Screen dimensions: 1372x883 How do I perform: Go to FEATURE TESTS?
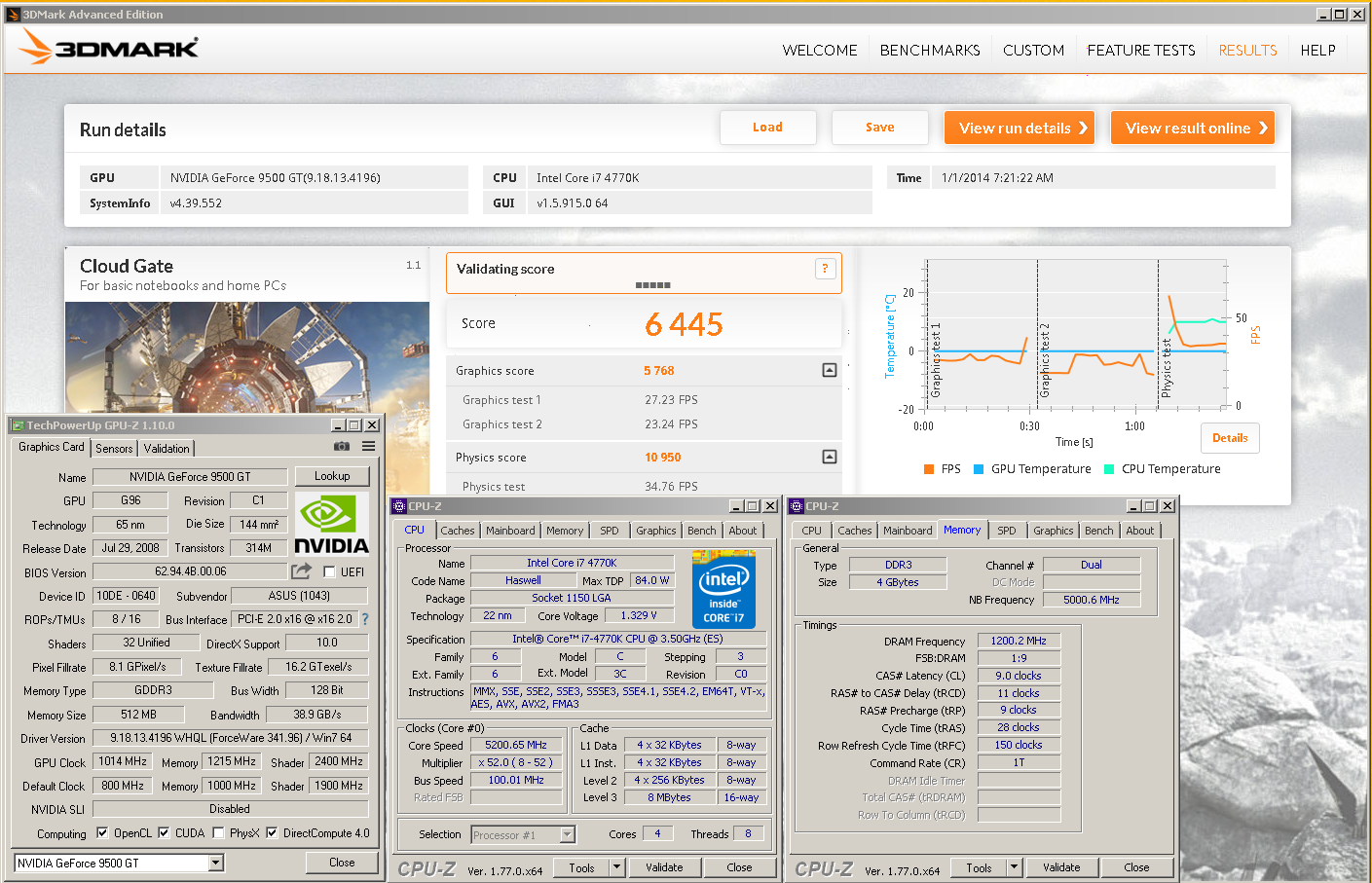pos(1141,51)
